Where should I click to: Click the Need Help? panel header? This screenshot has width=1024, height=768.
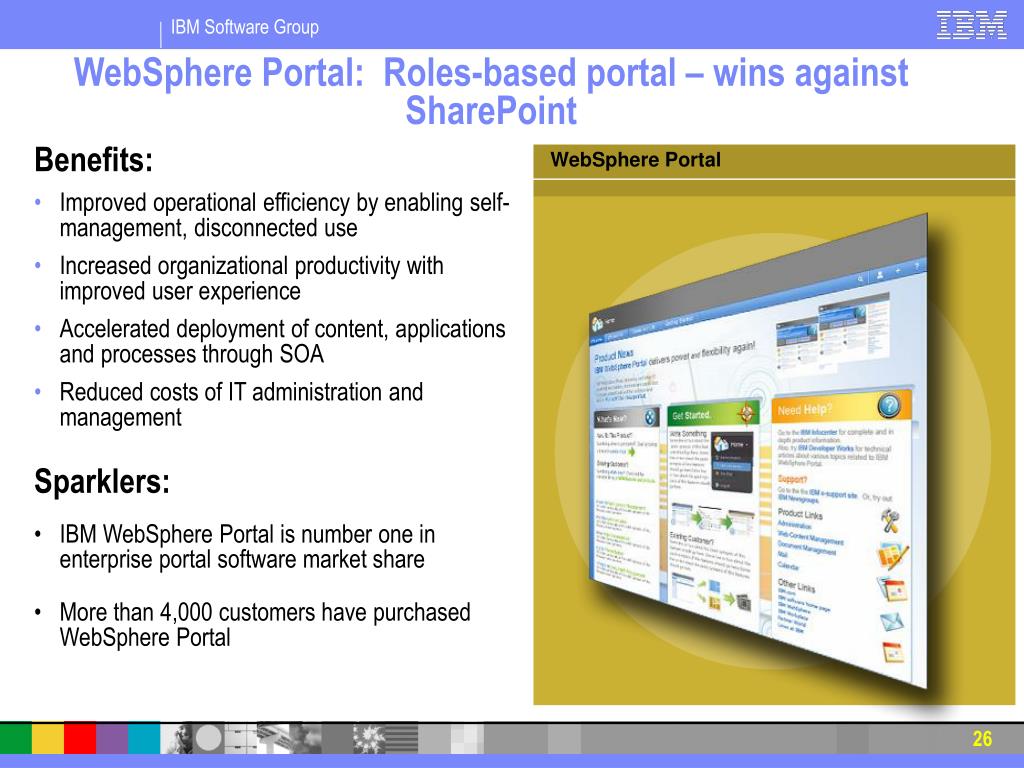pos(841,408)
